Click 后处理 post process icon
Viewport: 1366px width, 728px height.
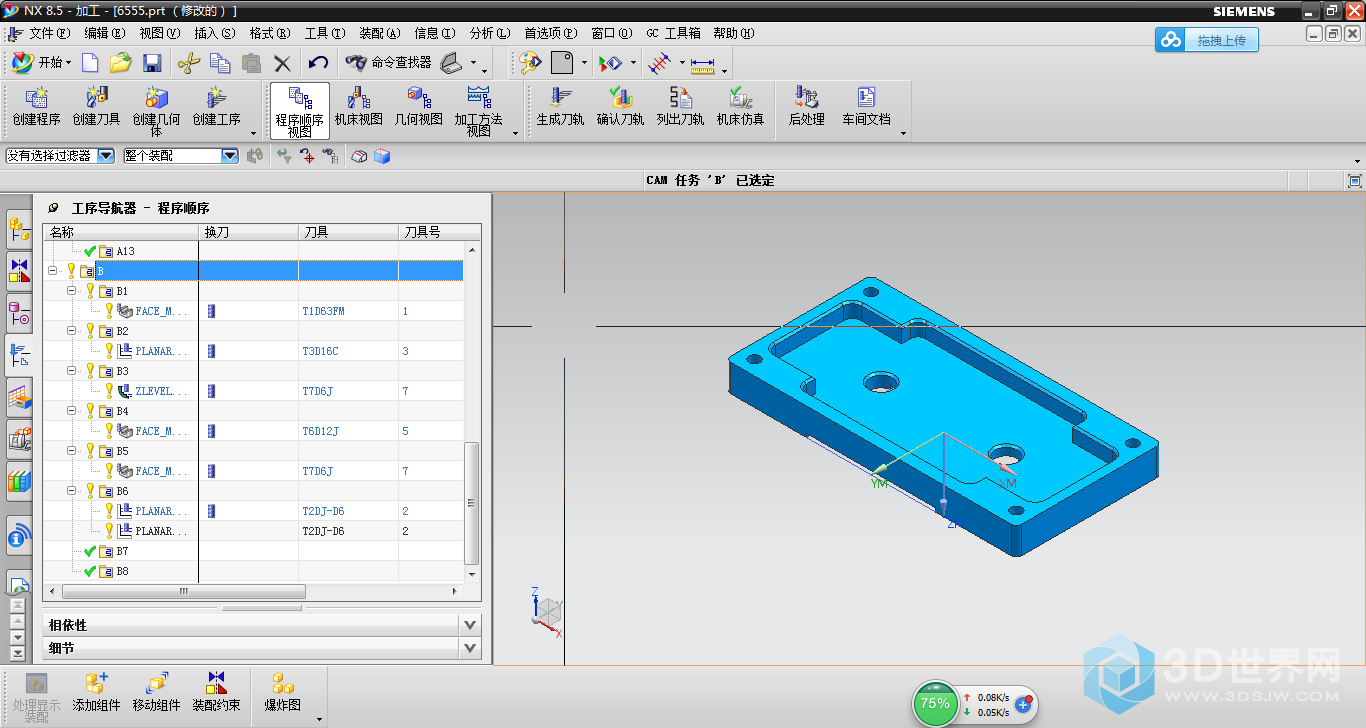[806, 106]
